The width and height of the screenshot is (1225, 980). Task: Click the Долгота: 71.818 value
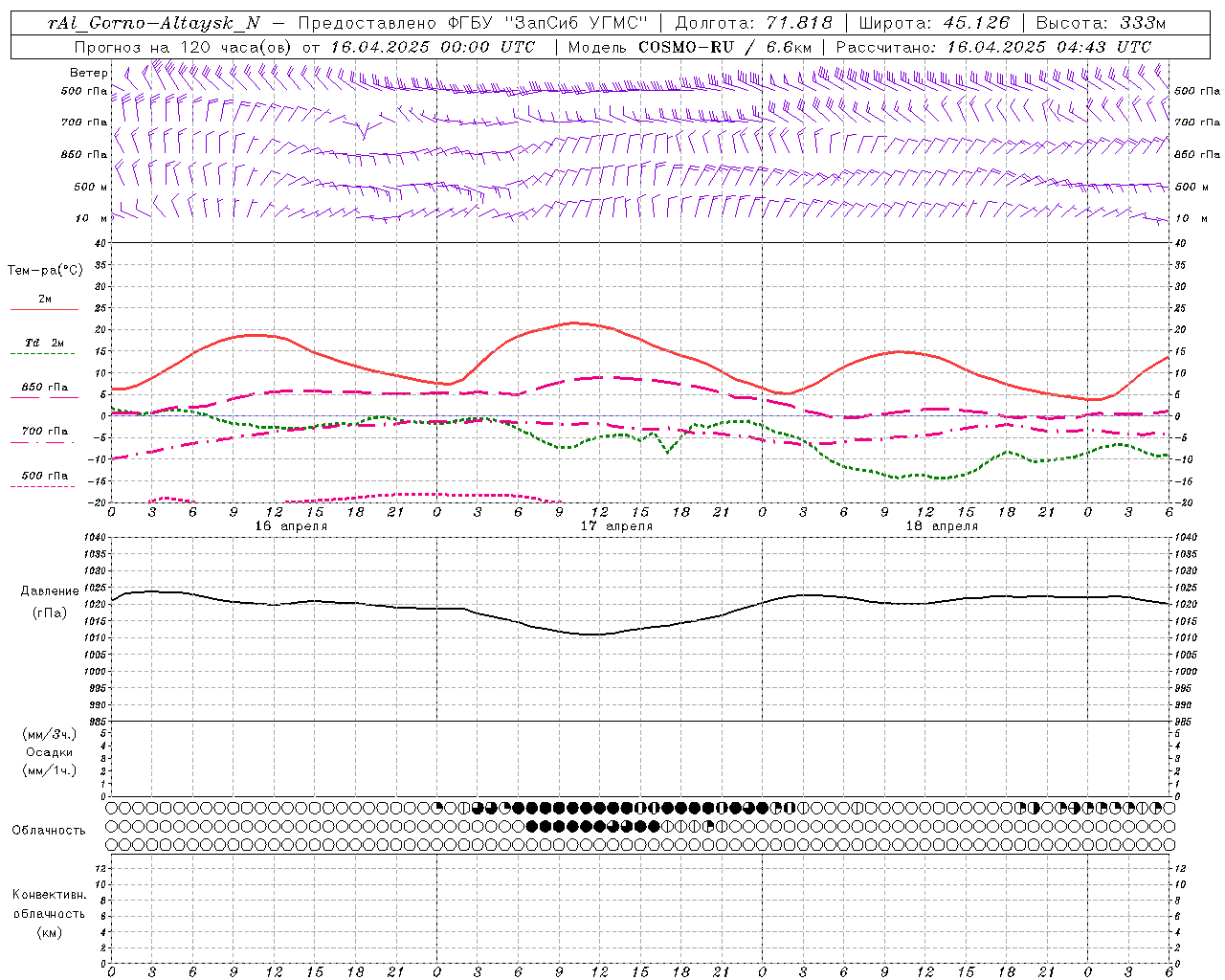click(x=754, y=24)
